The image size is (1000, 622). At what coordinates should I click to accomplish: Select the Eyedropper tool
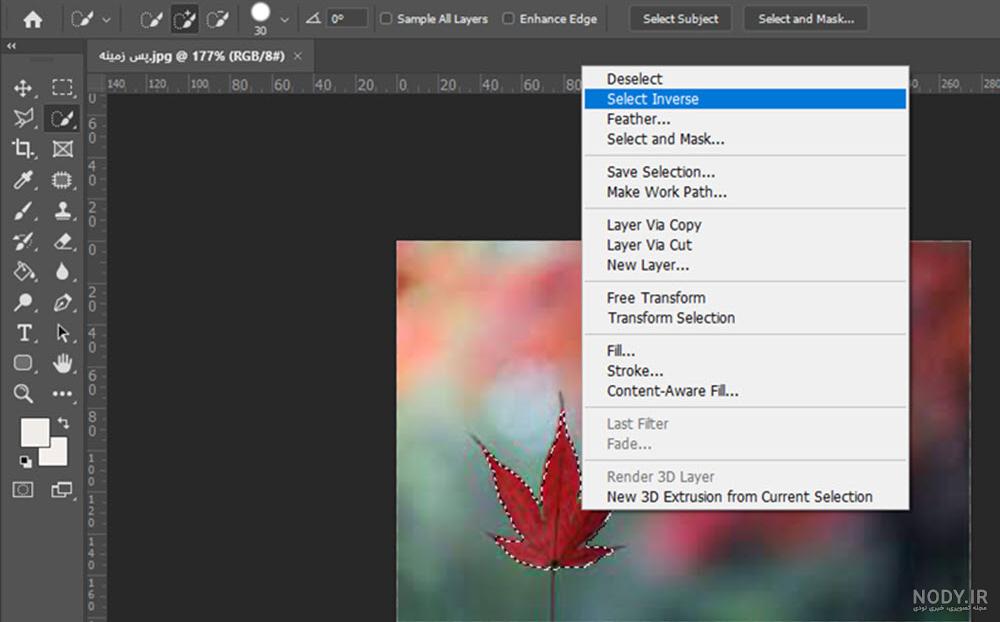(x=24, y=179)
